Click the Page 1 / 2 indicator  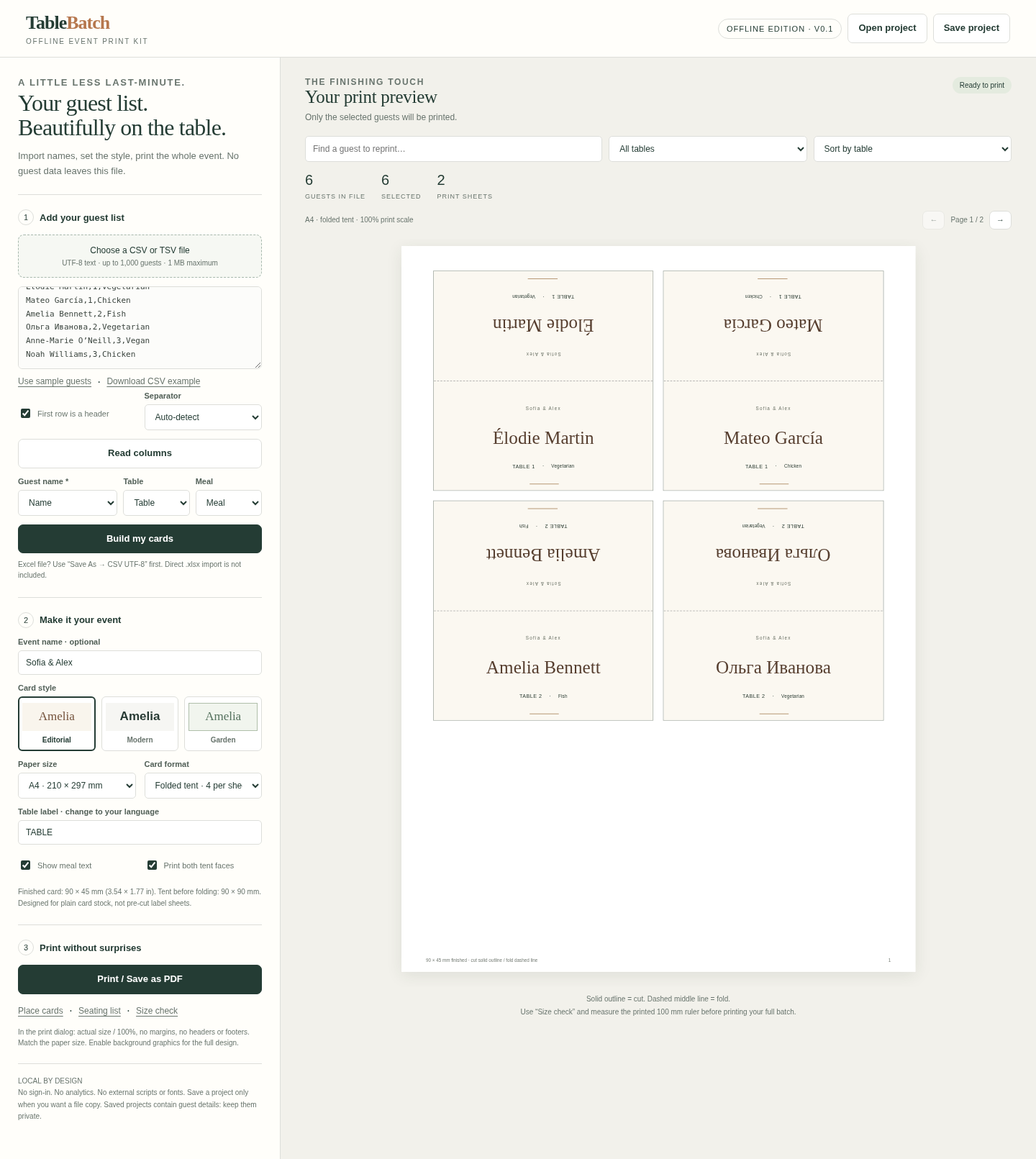click(967, 220)
